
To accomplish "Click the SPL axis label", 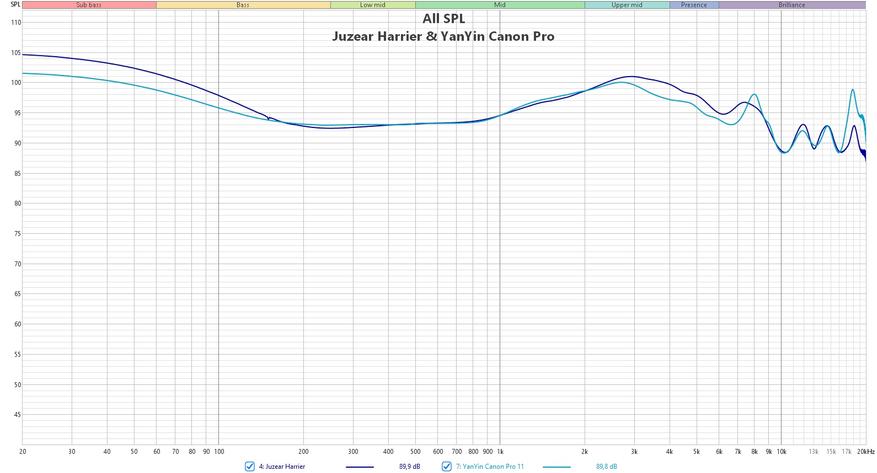I will coord(16,4).
